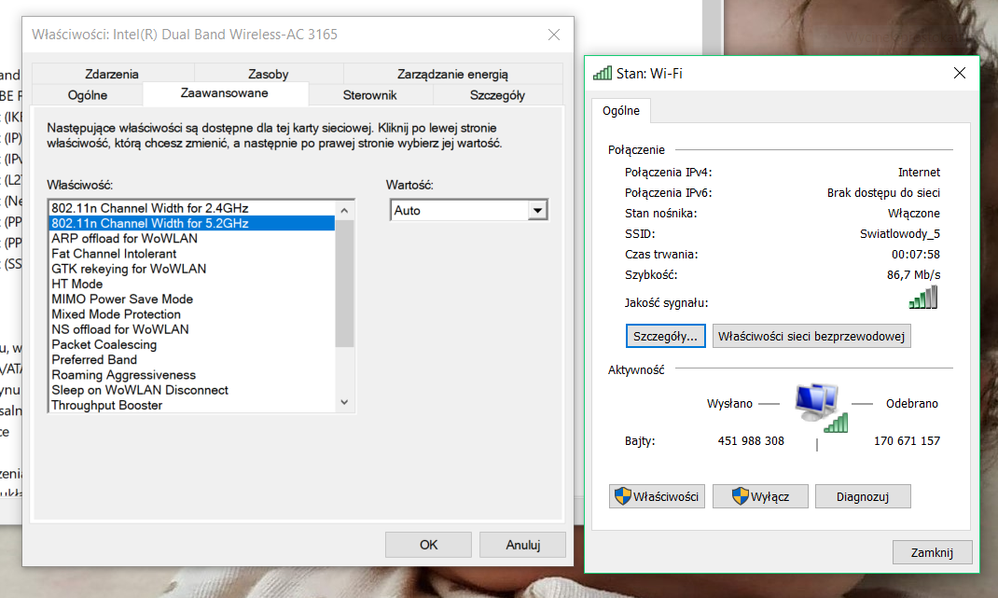Viewport: 998px width, 598px height.
Task: Switch to the Ogólne tab in adapter properties
Action: 87,95
